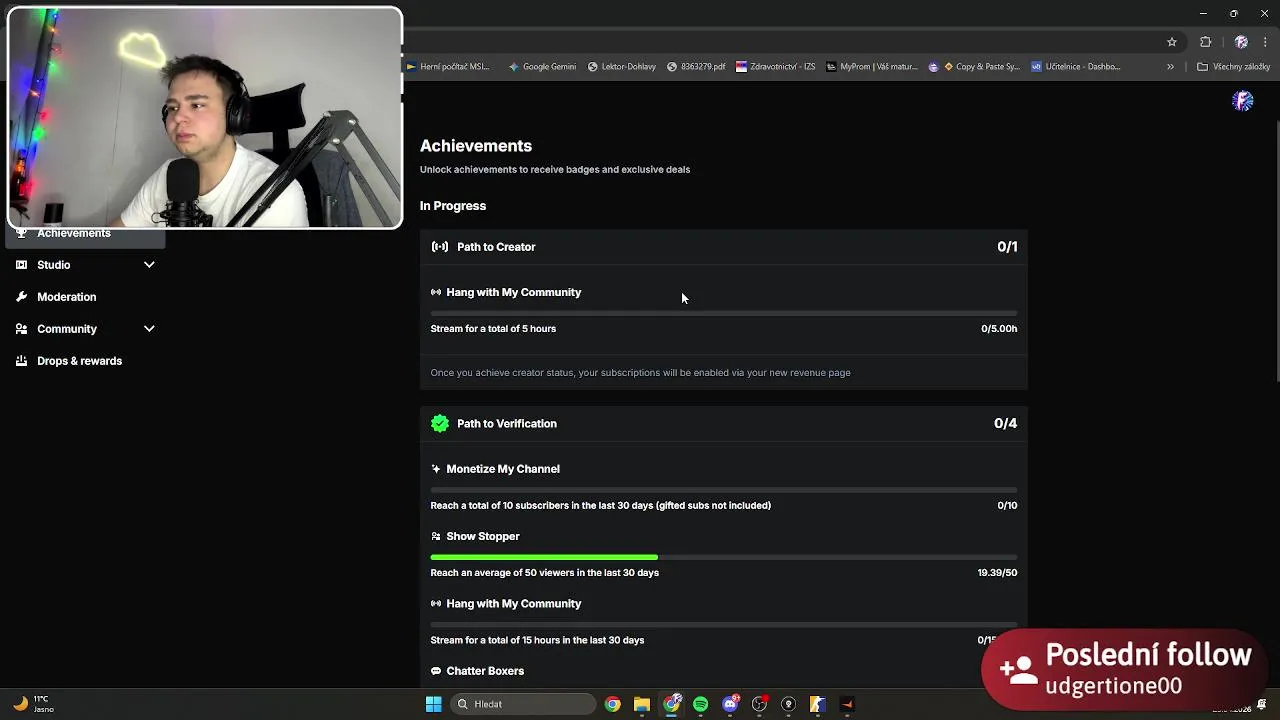
Task: Click the Stream for a total of 5 hours text
Action: tap(493, 329)
